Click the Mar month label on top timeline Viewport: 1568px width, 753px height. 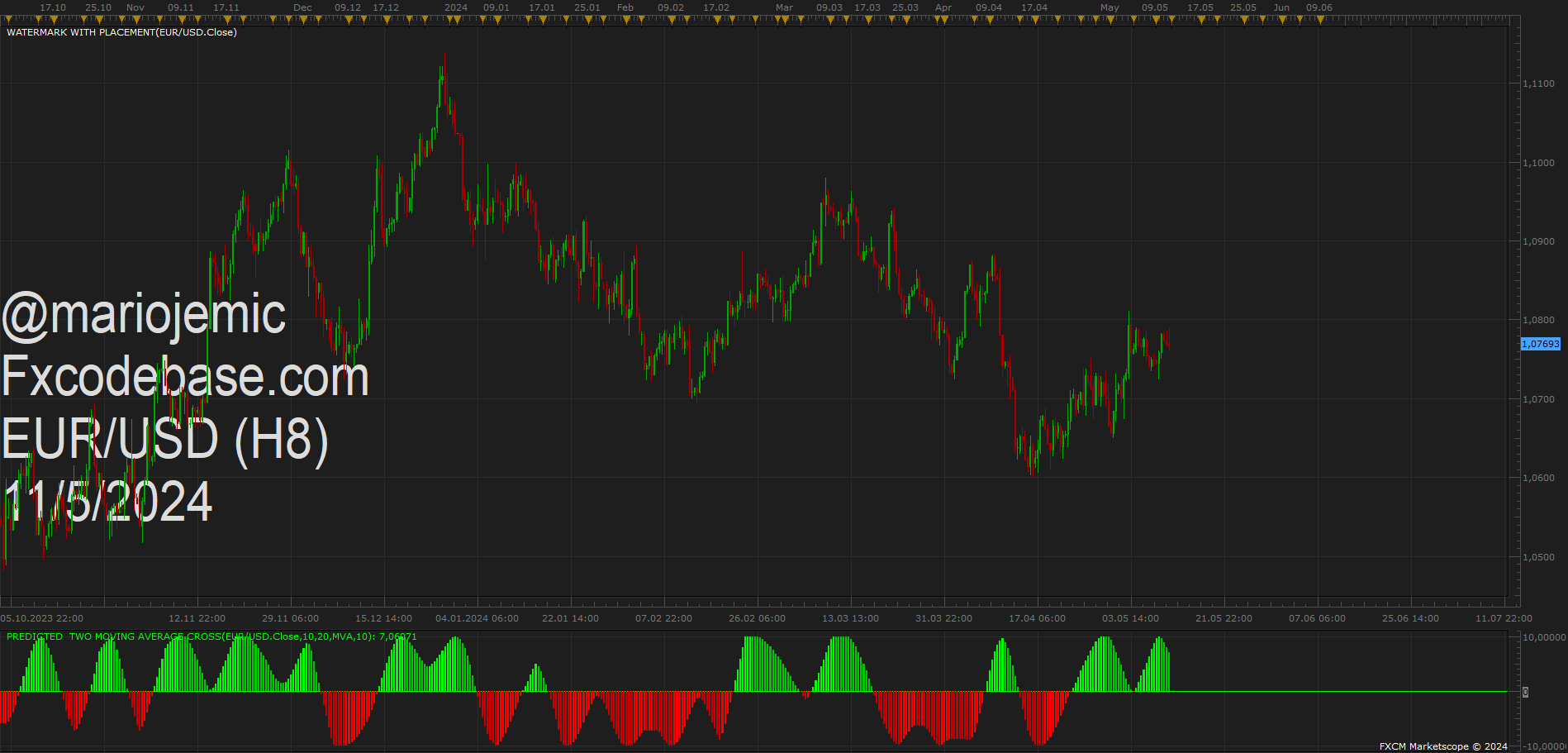click(x=784, y=7)
